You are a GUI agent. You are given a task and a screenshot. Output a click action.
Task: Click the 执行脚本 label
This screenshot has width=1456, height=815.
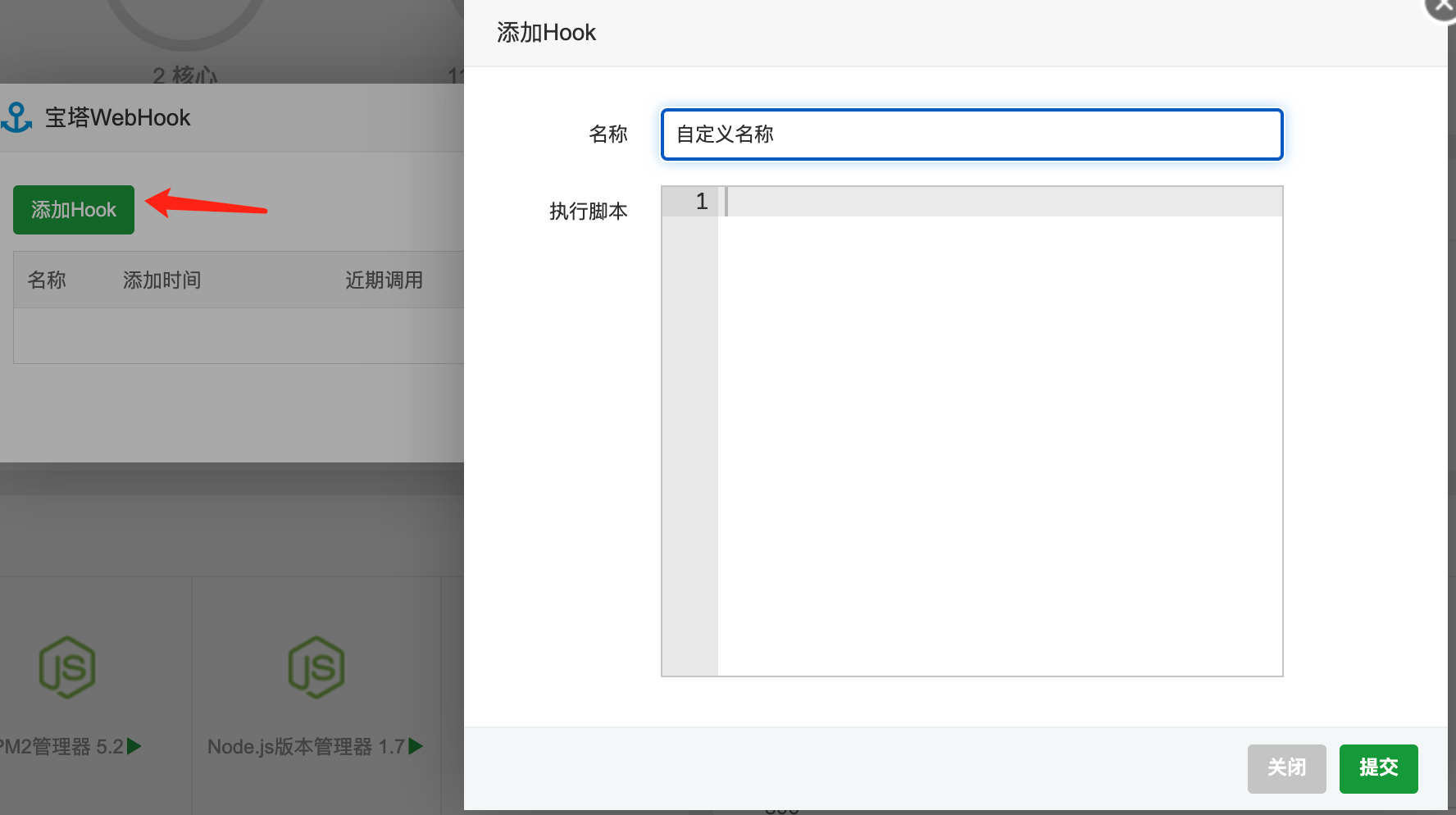[589, 212]
